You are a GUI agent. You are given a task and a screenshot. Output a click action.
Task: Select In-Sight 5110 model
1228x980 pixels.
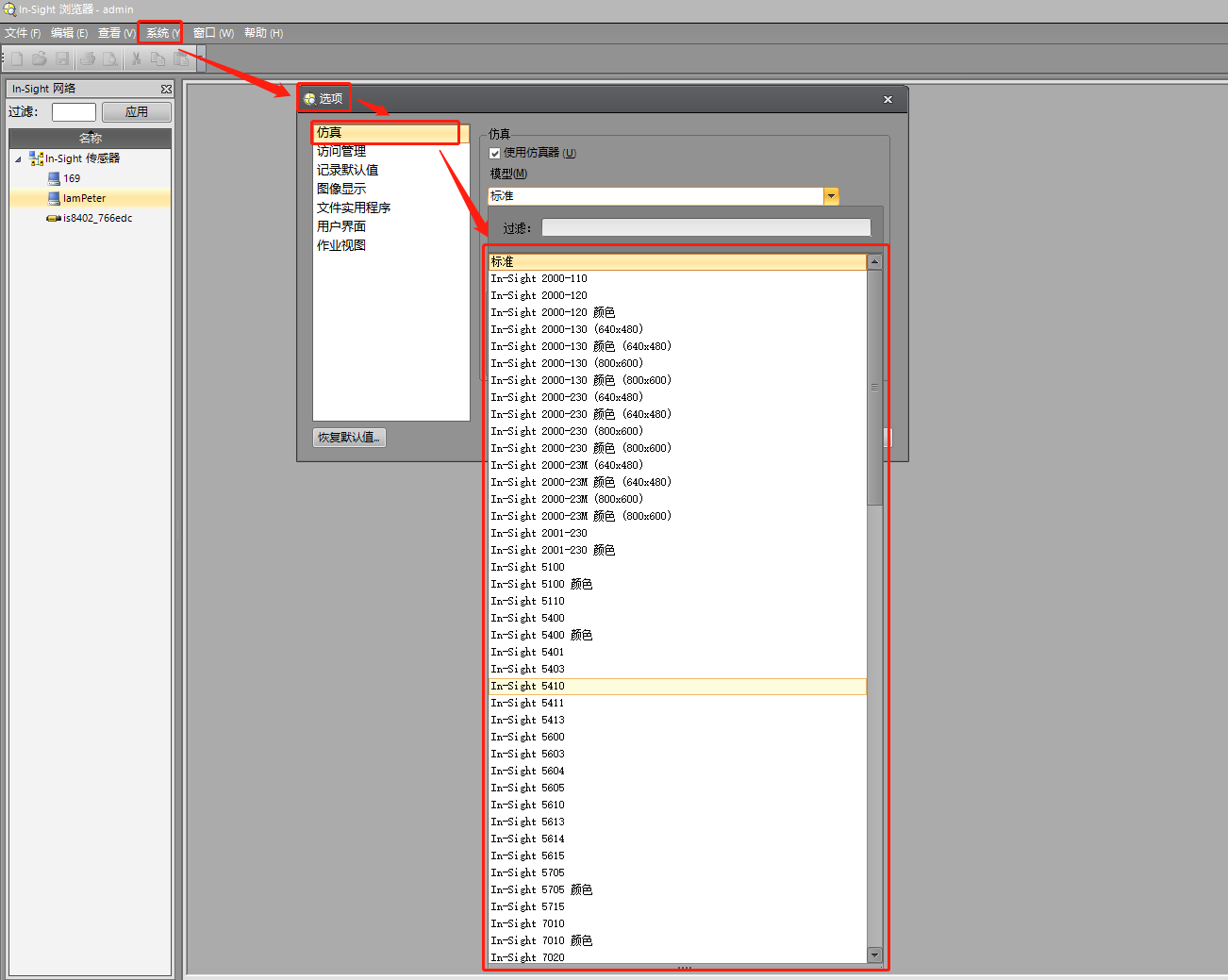(677, 602)
